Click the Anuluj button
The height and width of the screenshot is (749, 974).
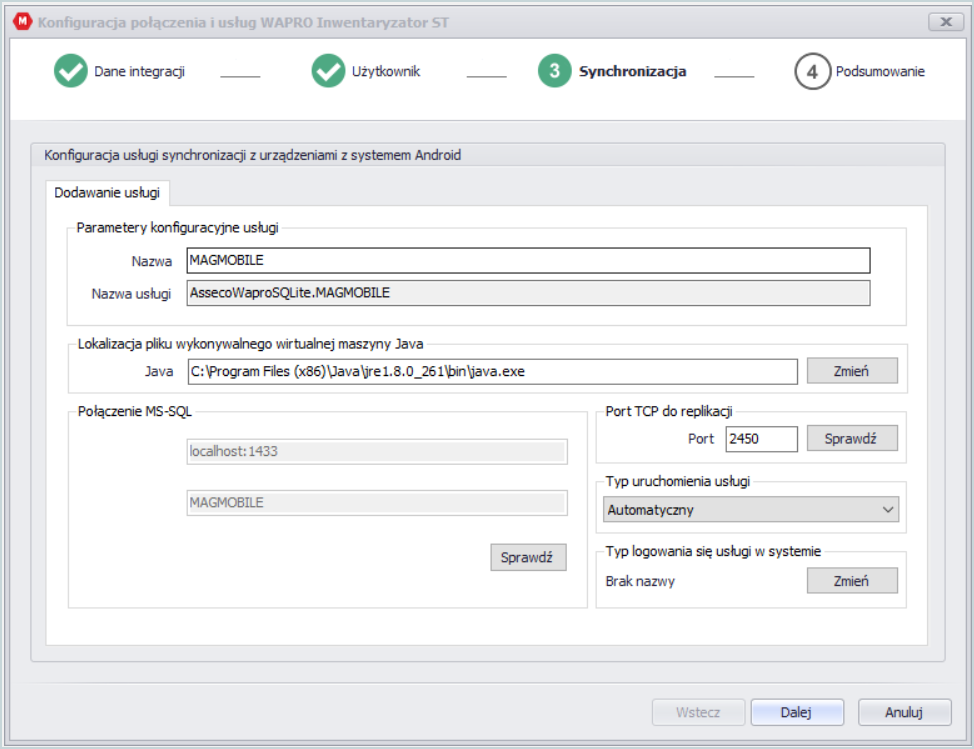[904, 712]
